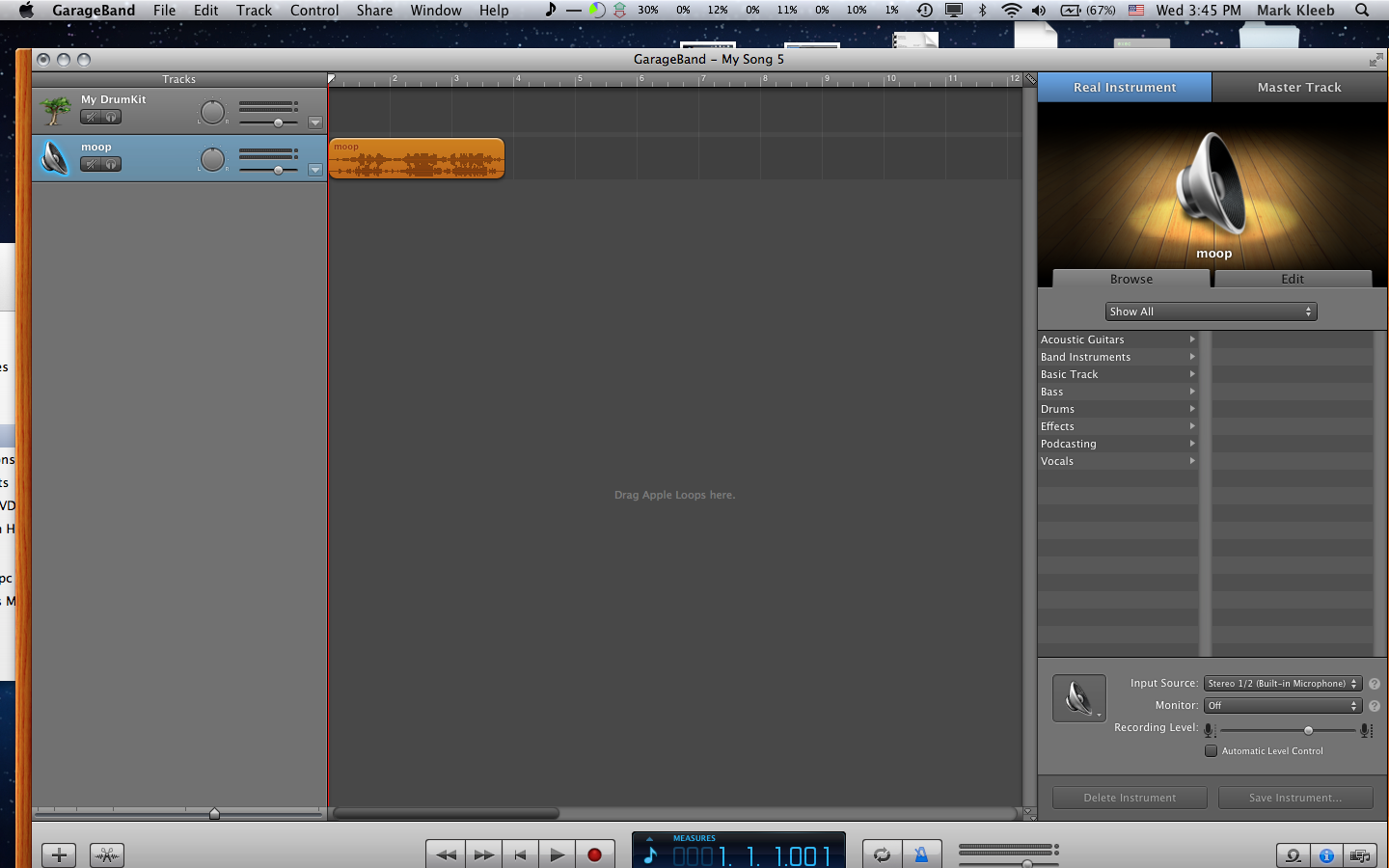Image resolution: width=1389 pixels, height=868 pixels.
Task: Click Save Instrument button
Action: point(1295,798)
